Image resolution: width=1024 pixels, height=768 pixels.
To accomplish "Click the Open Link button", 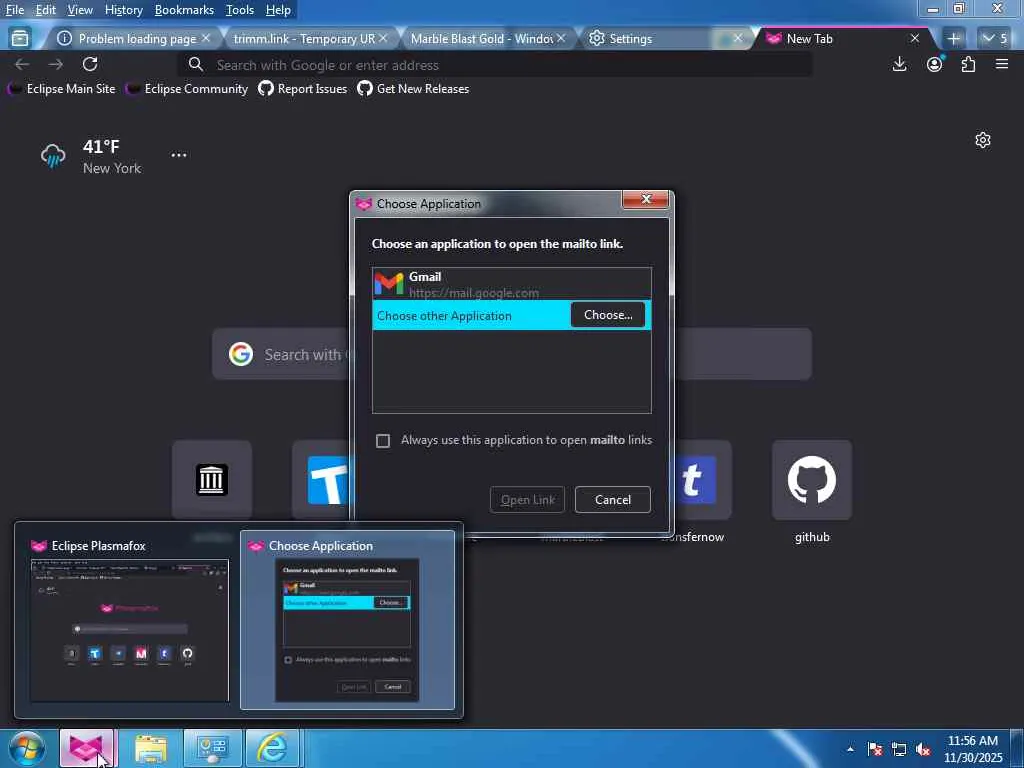I will tap(527, 500).
